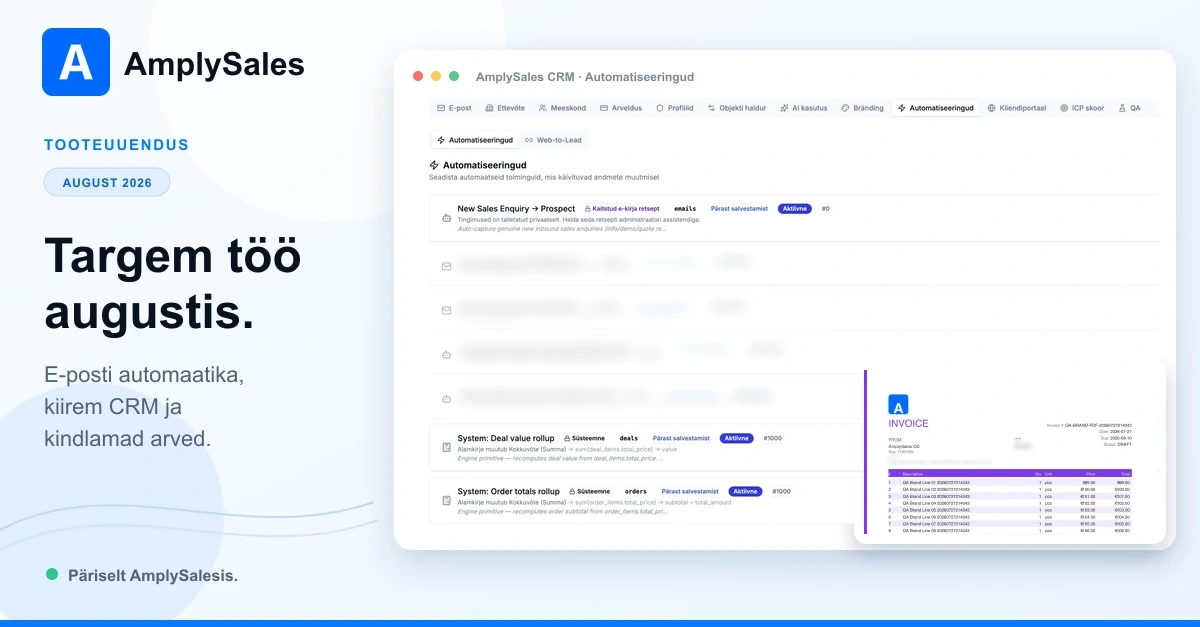Open System: Order totals rollup automation
The width and height of the screenshot is (1200, 627).
point(508,491)
